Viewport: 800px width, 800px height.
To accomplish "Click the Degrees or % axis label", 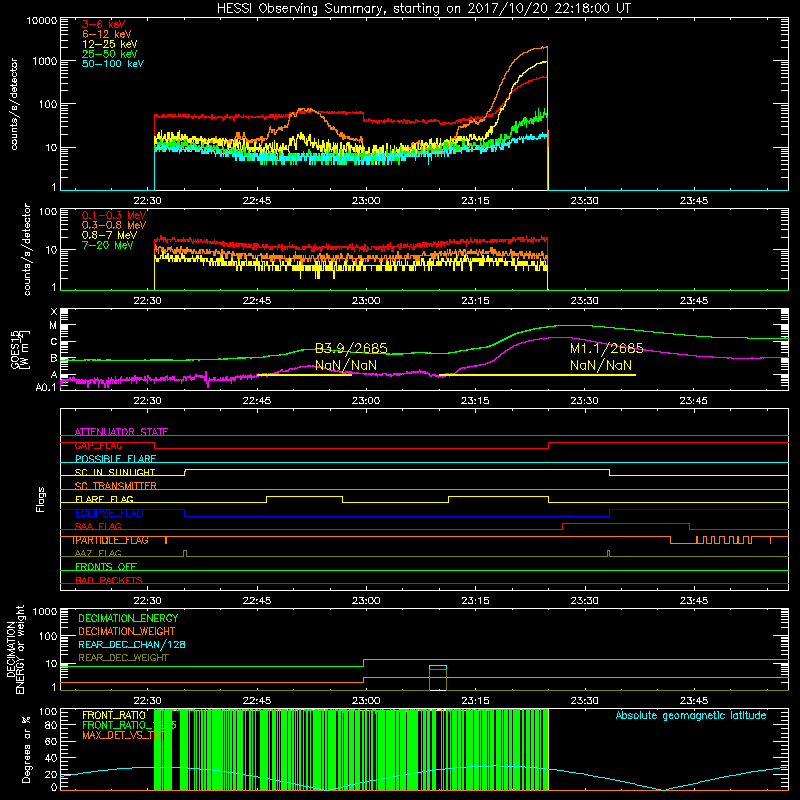I will pyautogui.click(x=26, y=749).
